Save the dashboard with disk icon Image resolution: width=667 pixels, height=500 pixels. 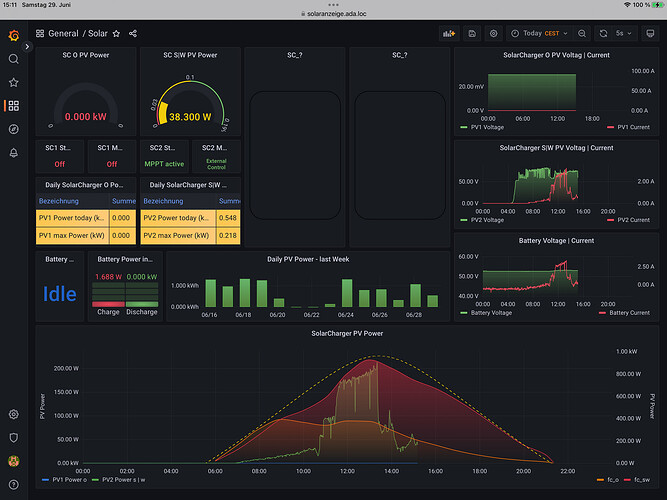(472, 34)
